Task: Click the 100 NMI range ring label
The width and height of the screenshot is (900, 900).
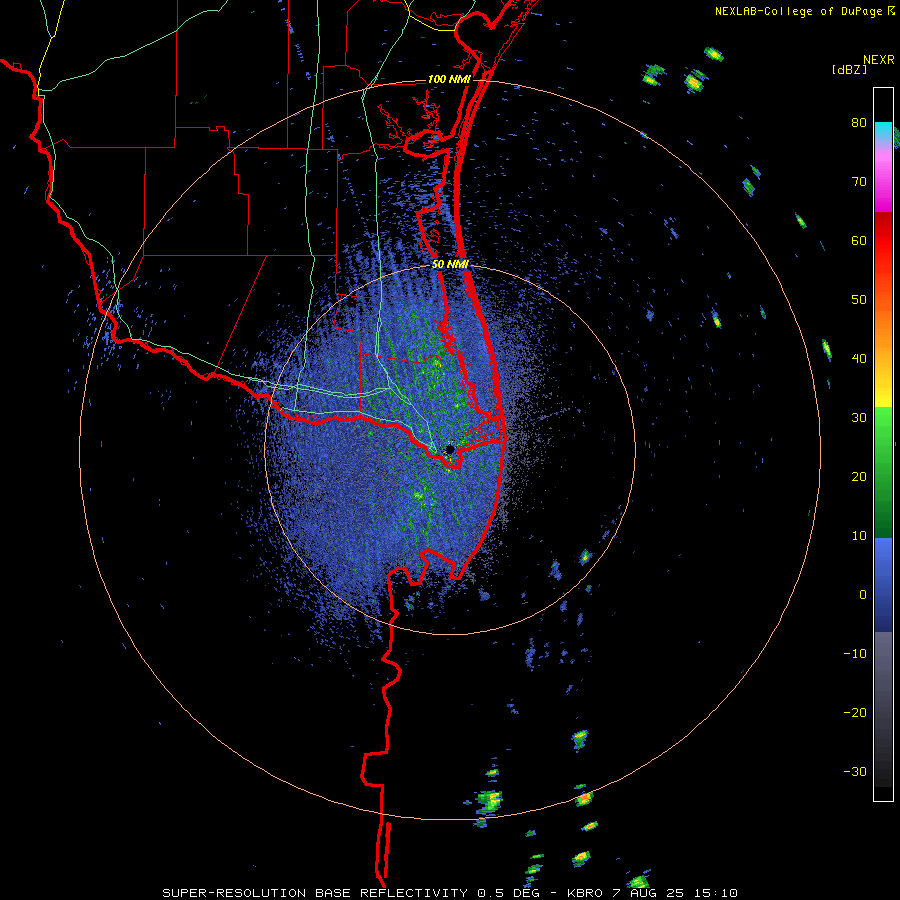Action: 449,79
